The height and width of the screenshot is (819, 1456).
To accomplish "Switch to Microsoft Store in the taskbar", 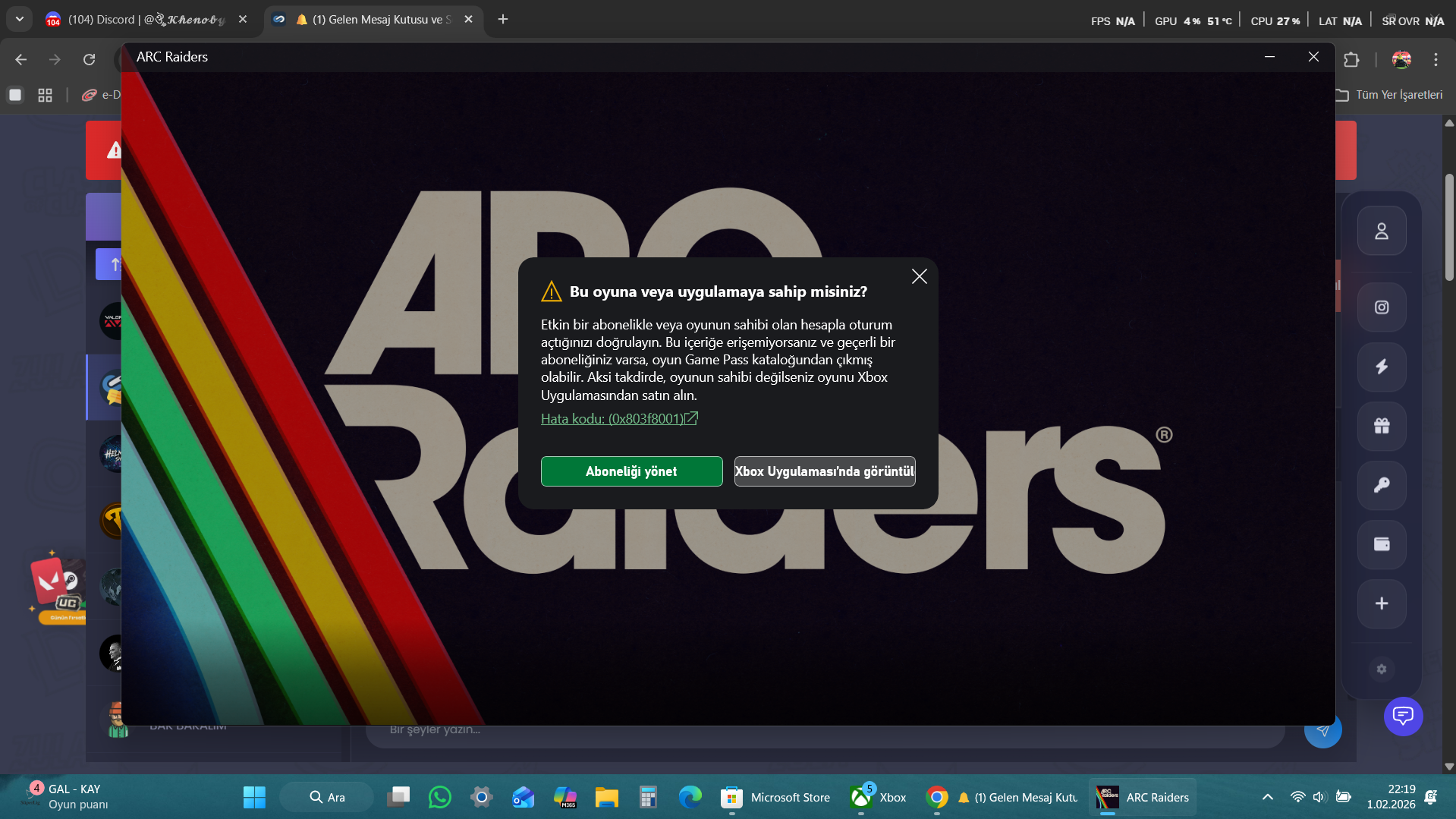I will click(775, 797).
